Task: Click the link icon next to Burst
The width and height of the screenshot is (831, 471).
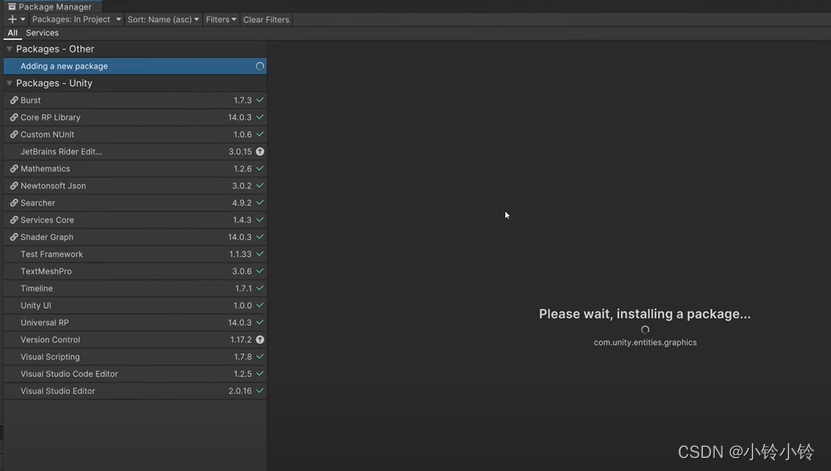Action: 14,100
